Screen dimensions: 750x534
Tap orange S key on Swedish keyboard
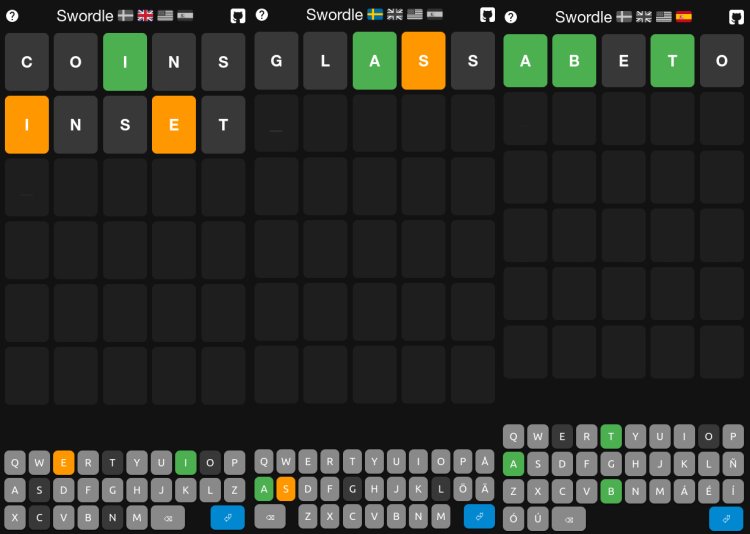[x=286, y=489]
